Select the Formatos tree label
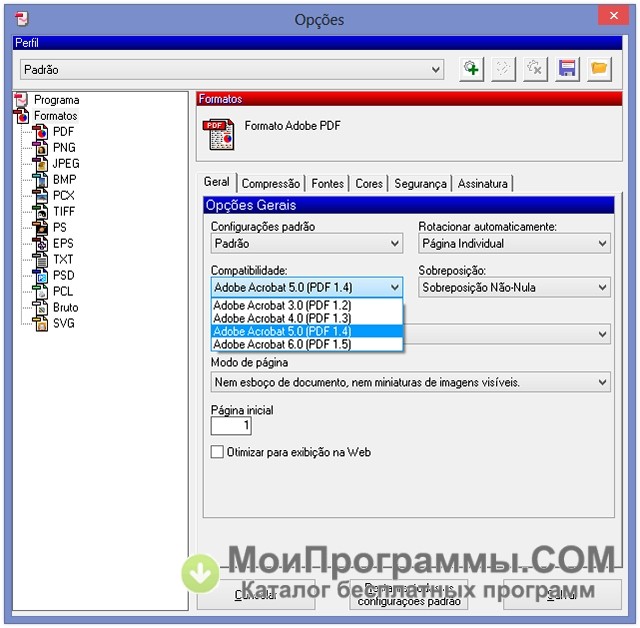Image resolution: width=640 pixels, height=628 pixels. pos(56,116)
